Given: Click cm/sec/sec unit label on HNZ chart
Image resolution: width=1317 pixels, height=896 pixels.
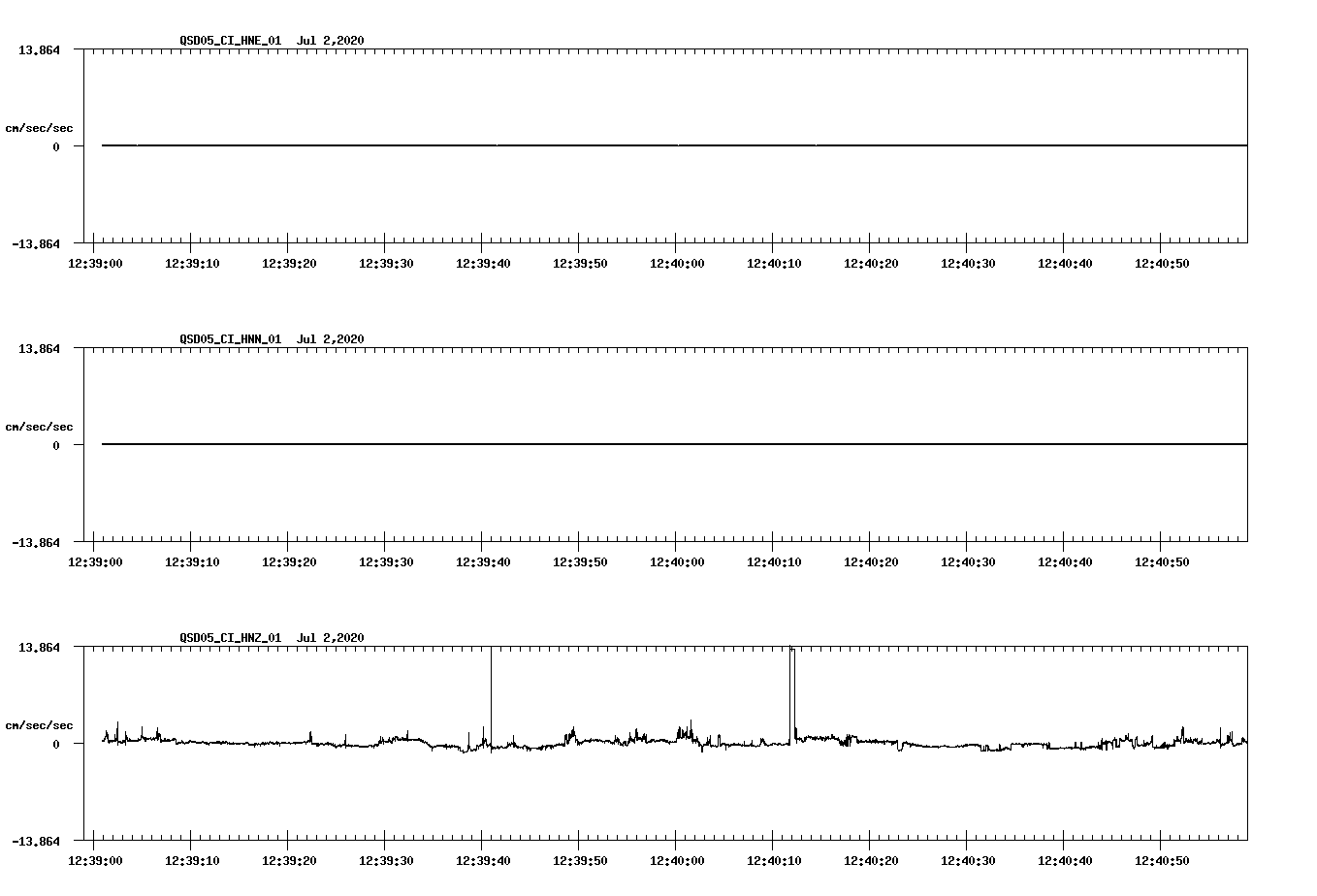Looking at the screenshot, I should 39,725.
